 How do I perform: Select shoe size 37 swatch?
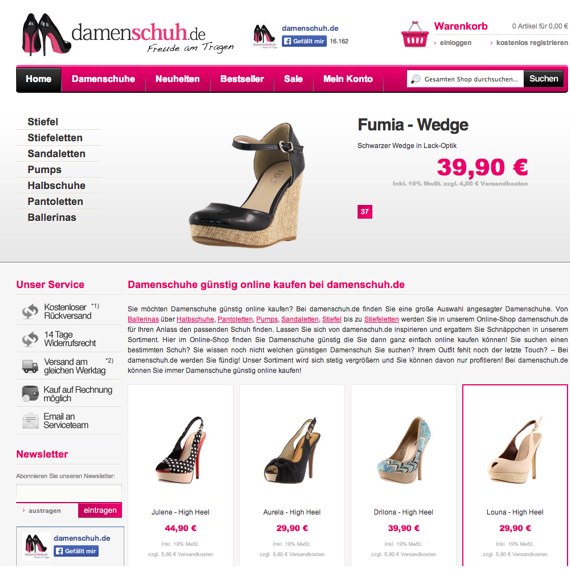tap(365, 212)
